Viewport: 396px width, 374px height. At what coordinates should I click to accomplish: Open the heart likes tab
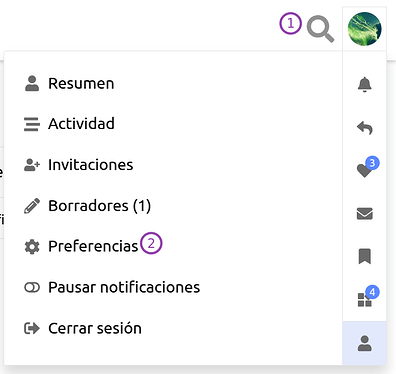pos(364,170)
